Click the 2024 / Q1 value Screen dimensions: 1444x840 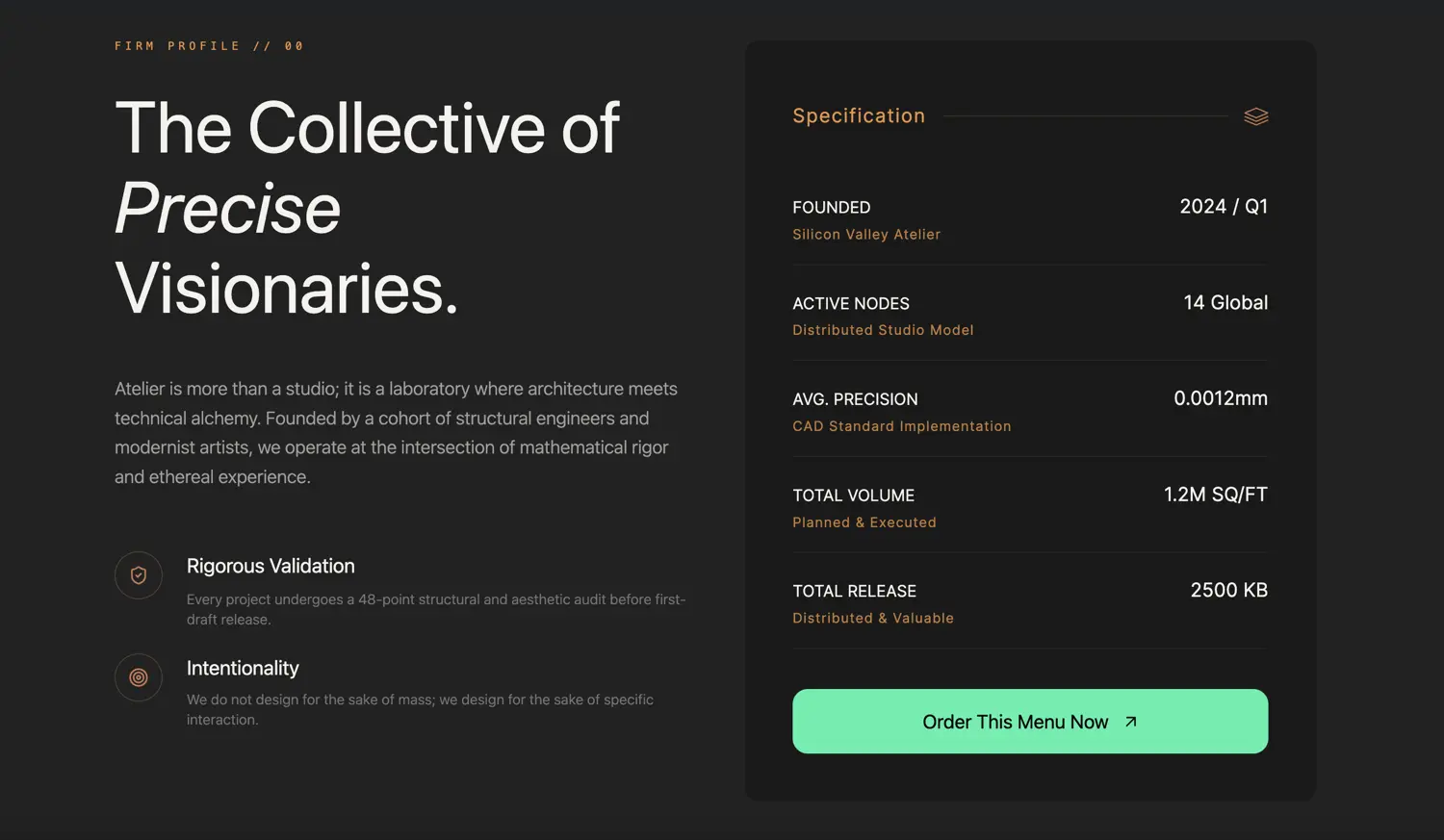click(1223, 207)
